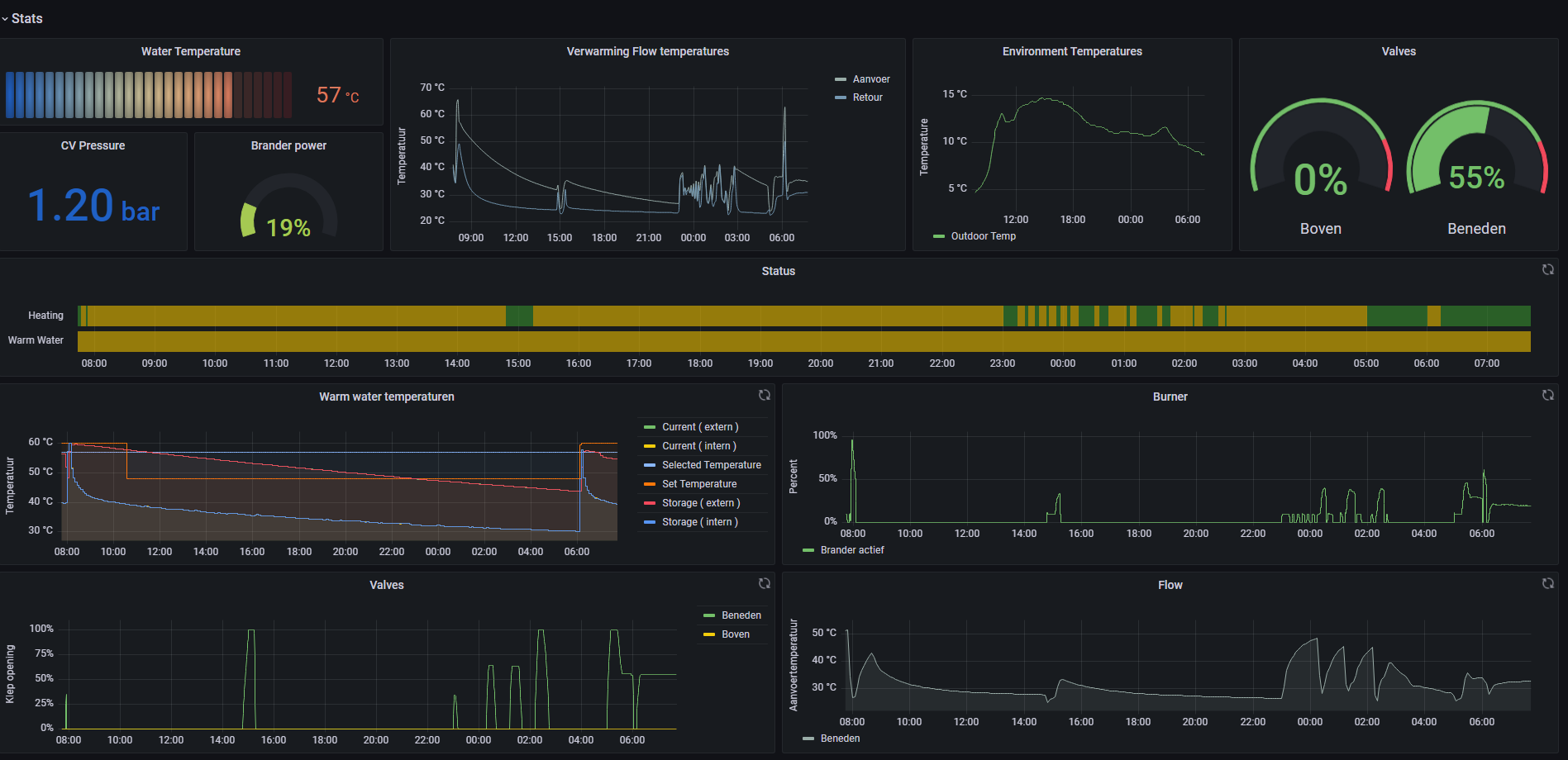Refresh the Burner panel
The image size is (1568, 760).
(1547, 396)
